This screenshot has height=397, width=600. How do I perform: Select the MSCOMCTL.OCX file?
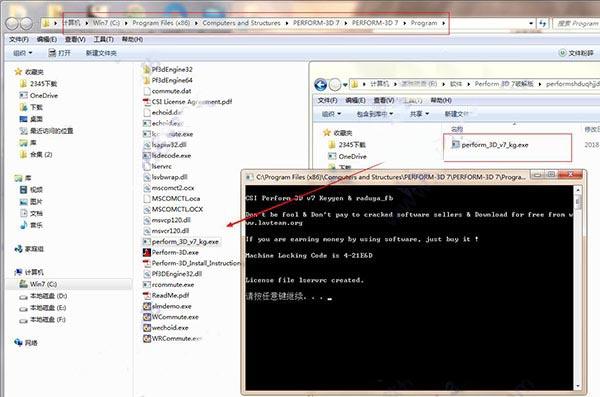(173, 209)
